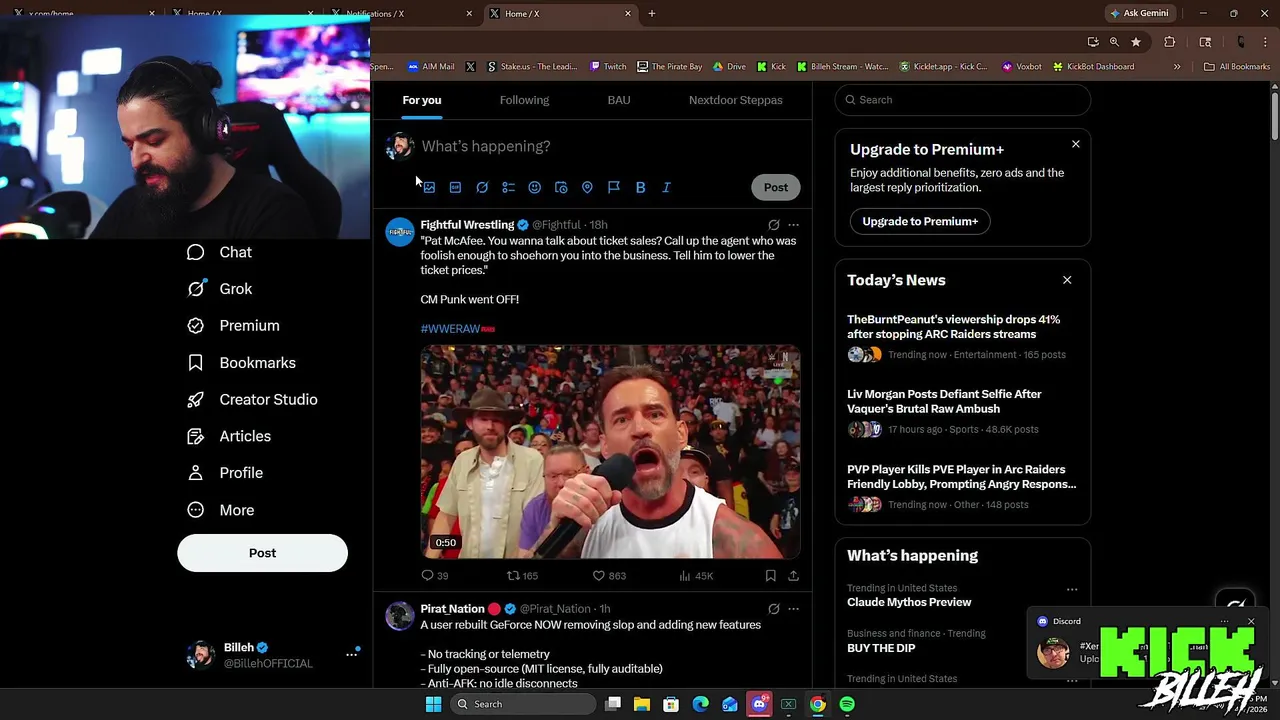This screenshot has height=720, width=1280.
Task: Open Chat from the sidebar
Action: tap(220, 253)
